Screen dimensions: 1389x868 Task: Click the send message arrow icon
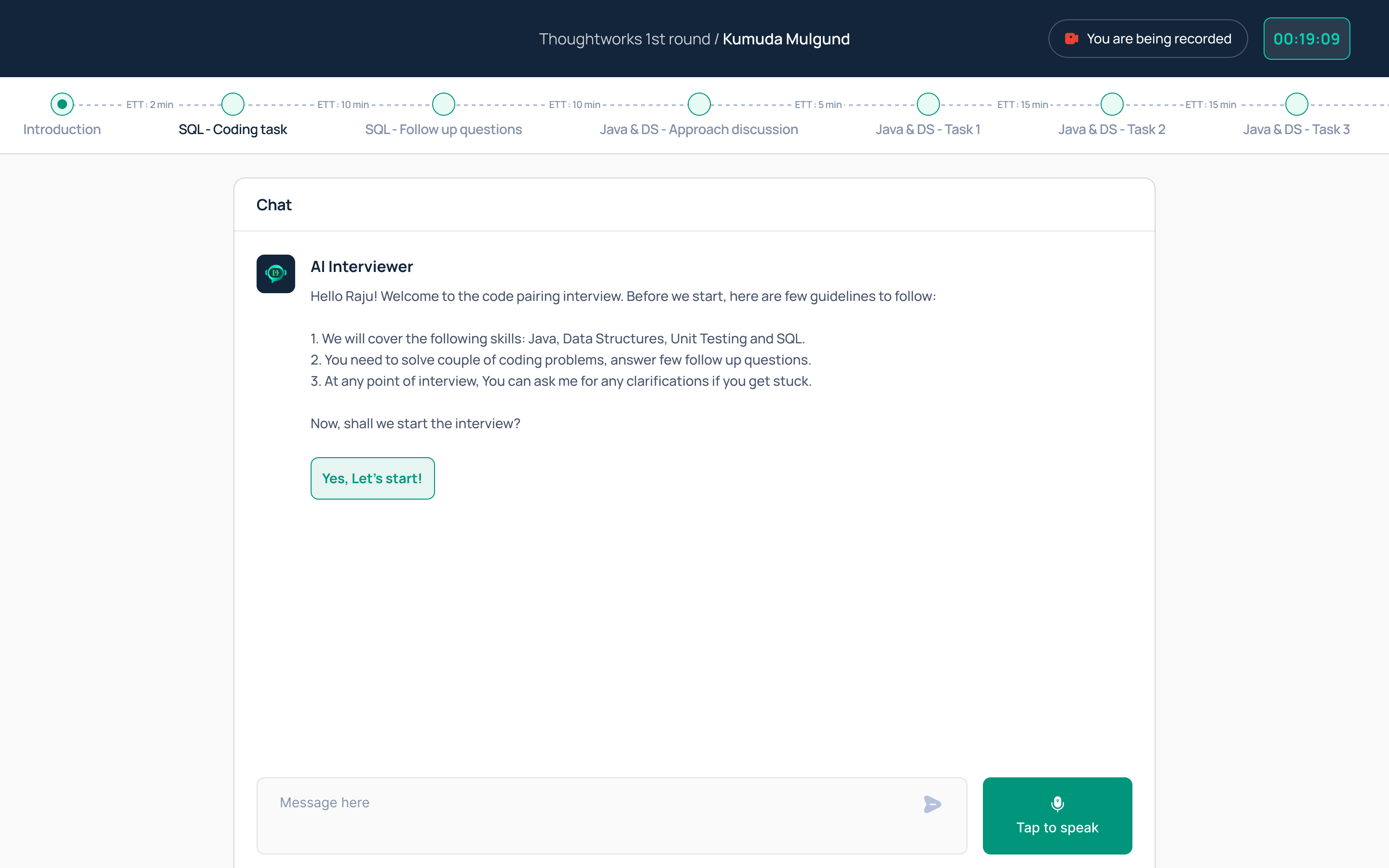932,804
